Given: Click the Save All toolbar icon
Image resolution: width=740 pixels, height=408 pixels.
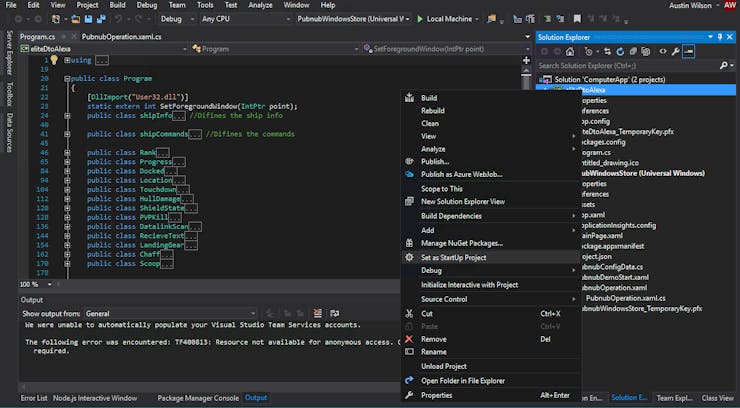Looking at the screenshot, I should pos(101,19).
